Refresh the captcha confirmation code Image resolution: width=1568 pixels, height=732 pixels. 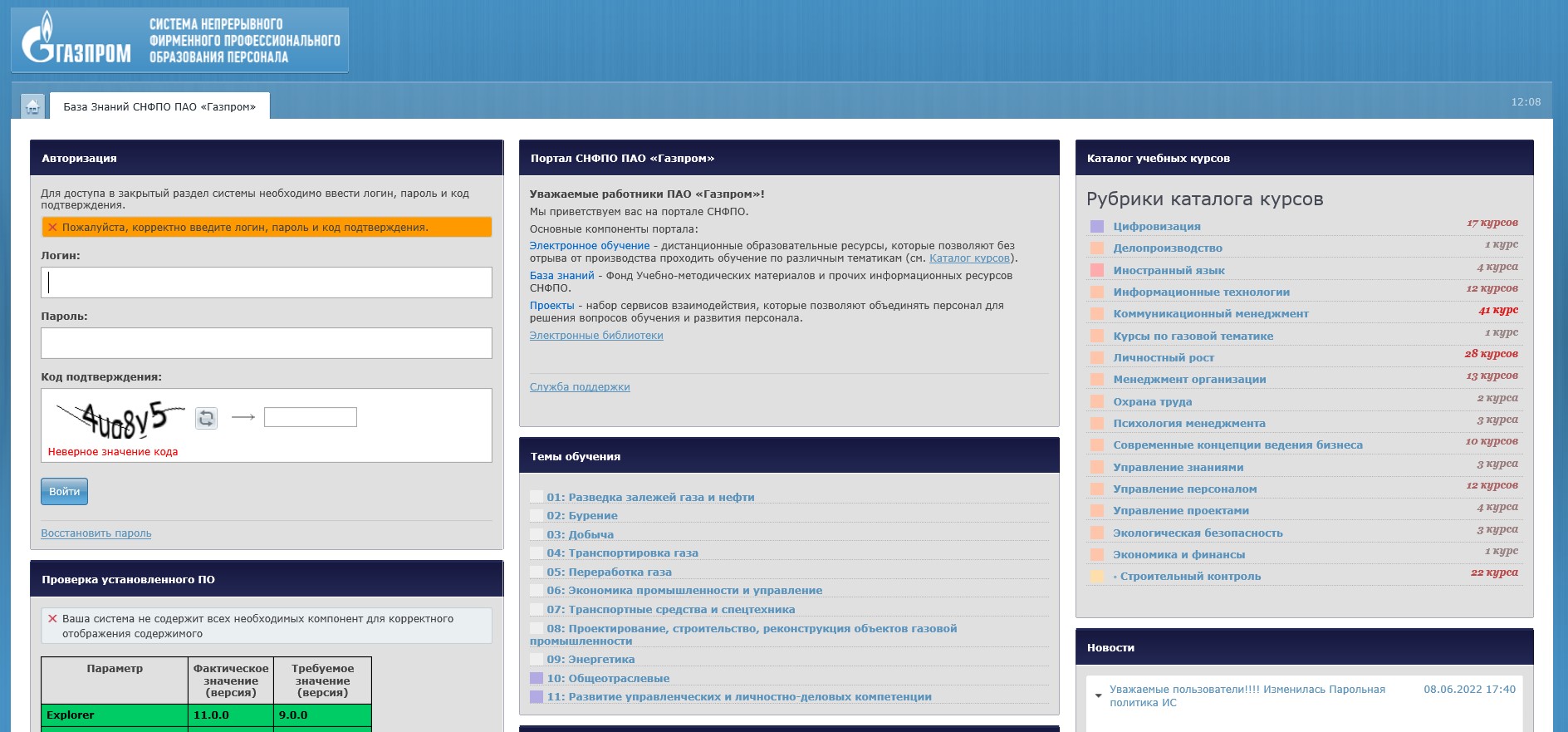click(x=206, y=418)
